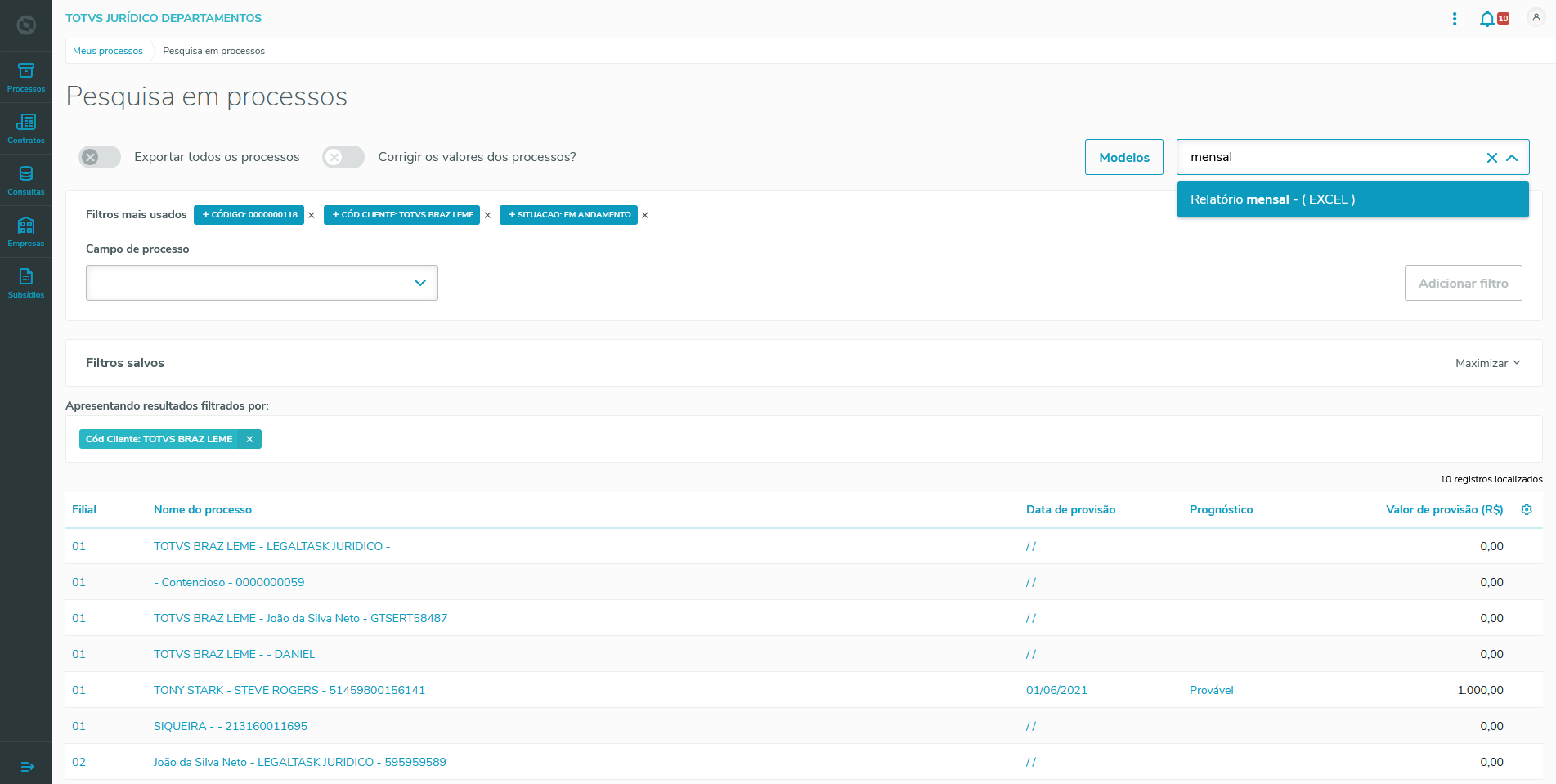The image size is (1556, 784).
Task: Open process Contencioso - 0000000059
Action: 229,582
